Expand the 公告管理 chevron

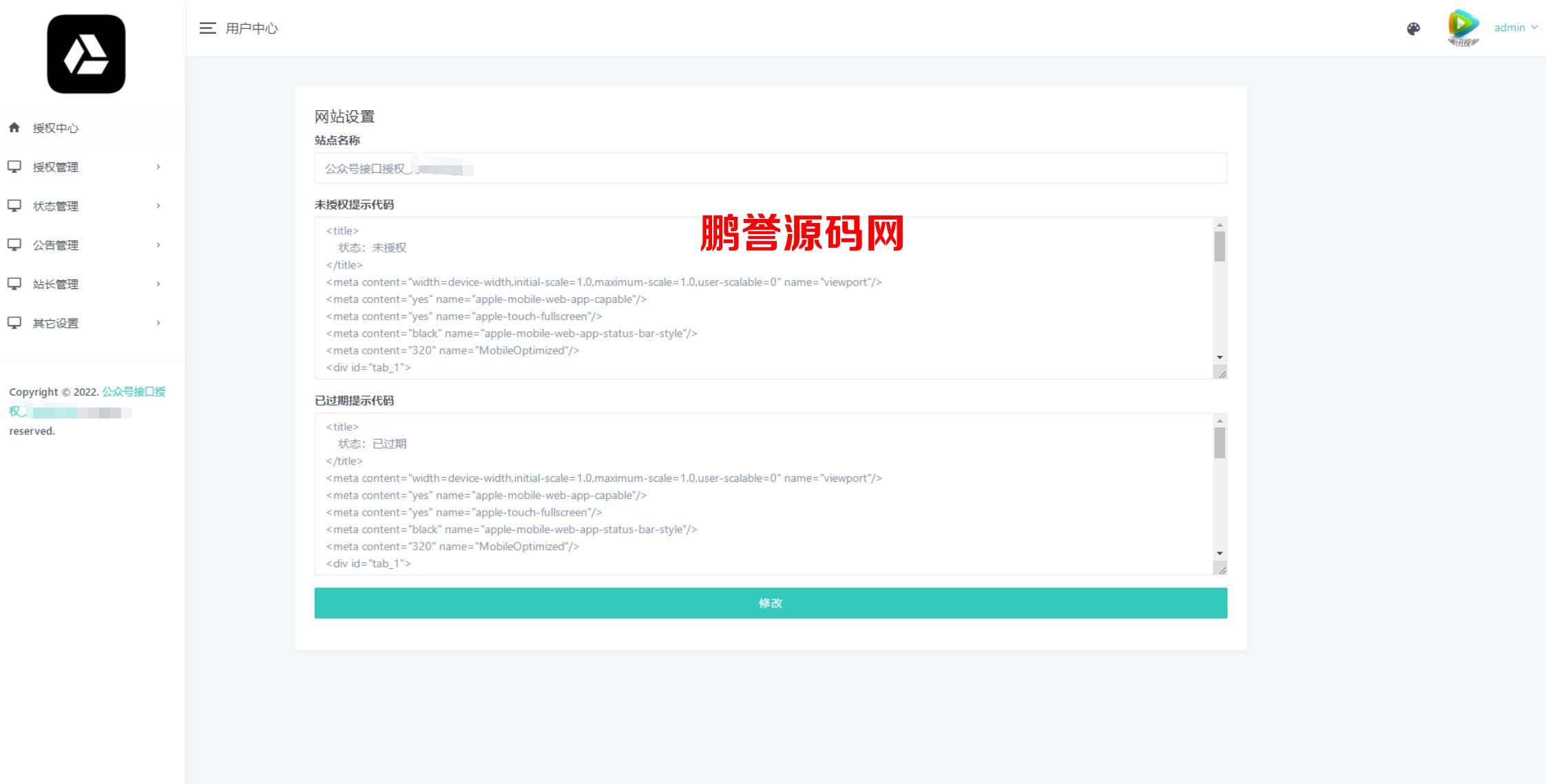point(158,244)
